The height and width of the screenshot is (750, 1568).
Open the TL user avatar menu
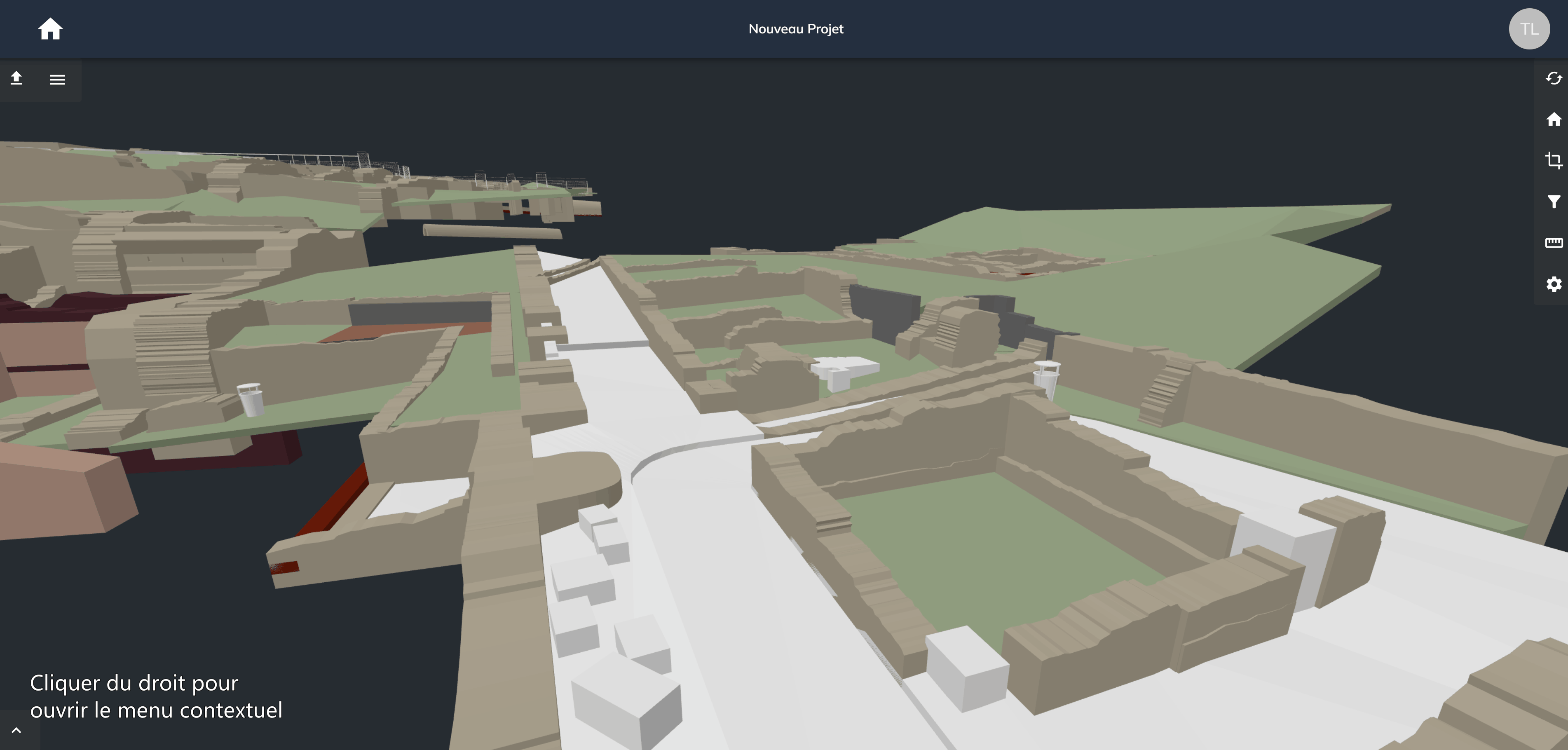(x=1528, y=28)
